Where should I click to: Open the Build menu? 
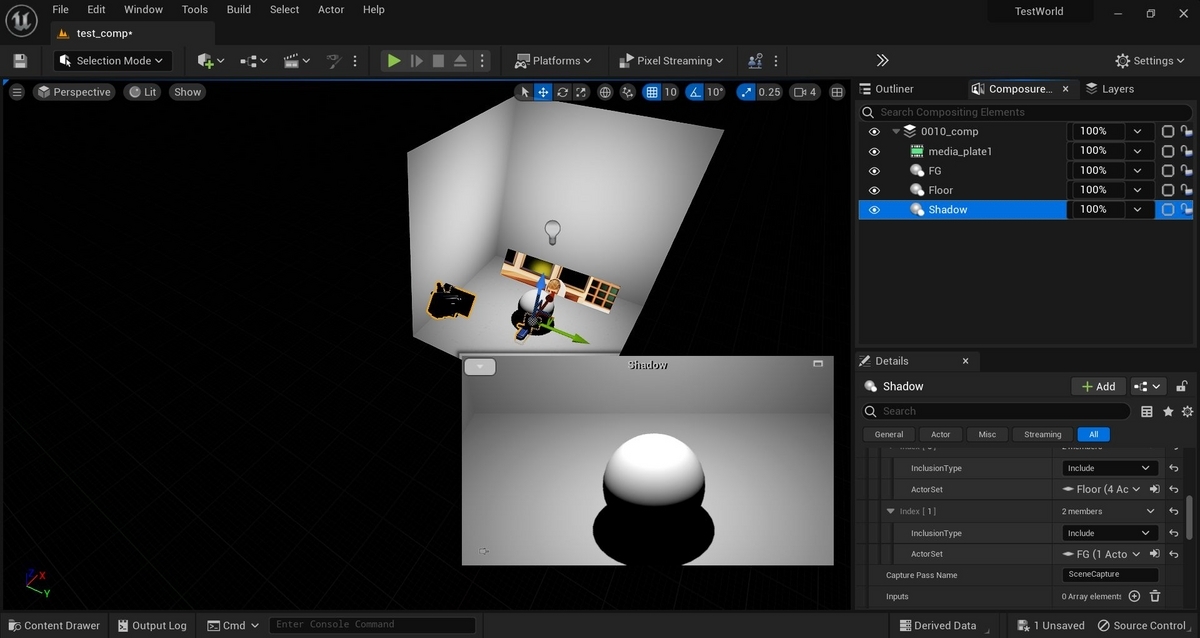coord(239,10)
